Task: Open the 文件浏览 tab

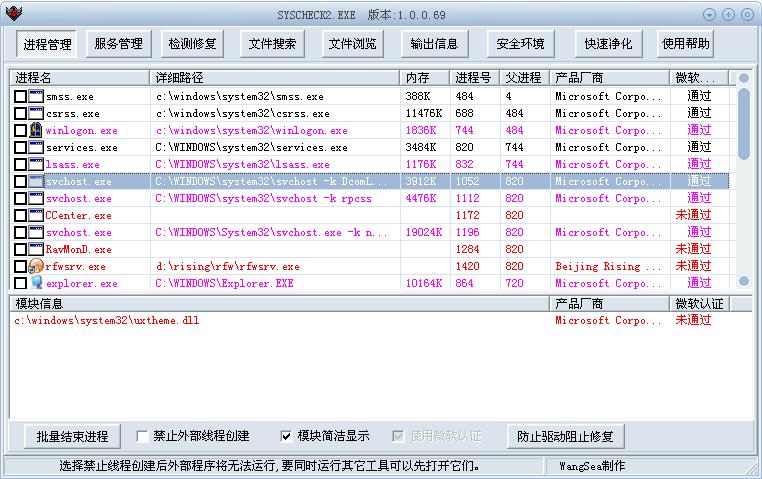Action: [x=353, y=44]
